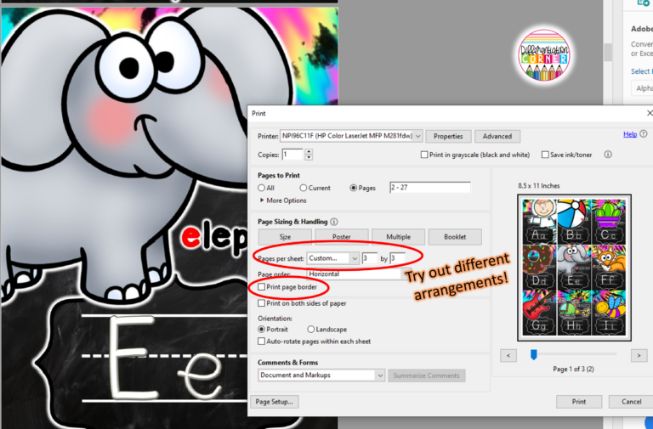Select the Pages range radio button
This screenshot has height=429, width=653.
[353, 188]
